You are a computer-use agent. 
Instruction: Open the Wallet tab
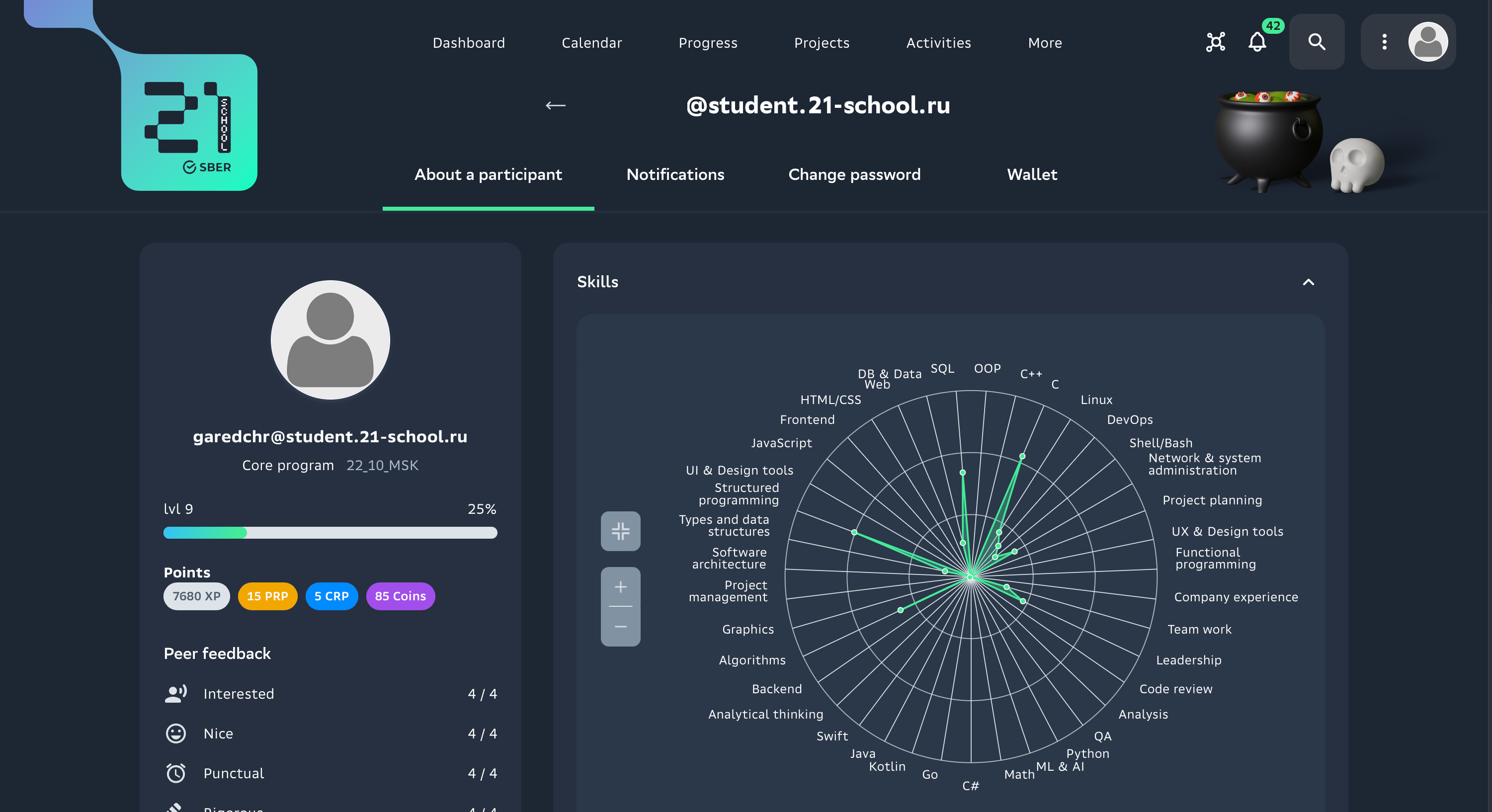pos(1032,174)
